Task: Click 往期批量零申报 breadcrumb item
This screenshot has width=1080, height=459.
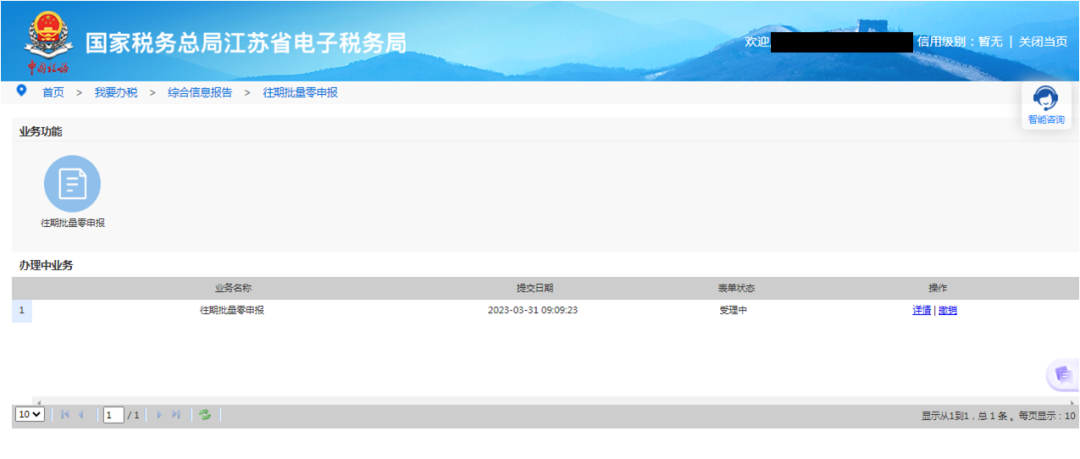Action: [300, 92]
